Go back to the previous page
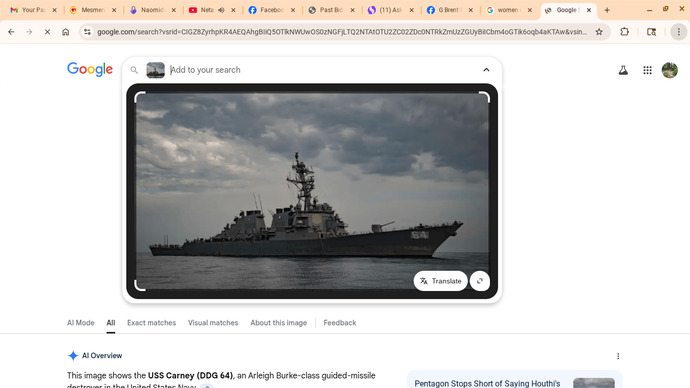Viewport: 690px width, 388px height. [11, 32]
